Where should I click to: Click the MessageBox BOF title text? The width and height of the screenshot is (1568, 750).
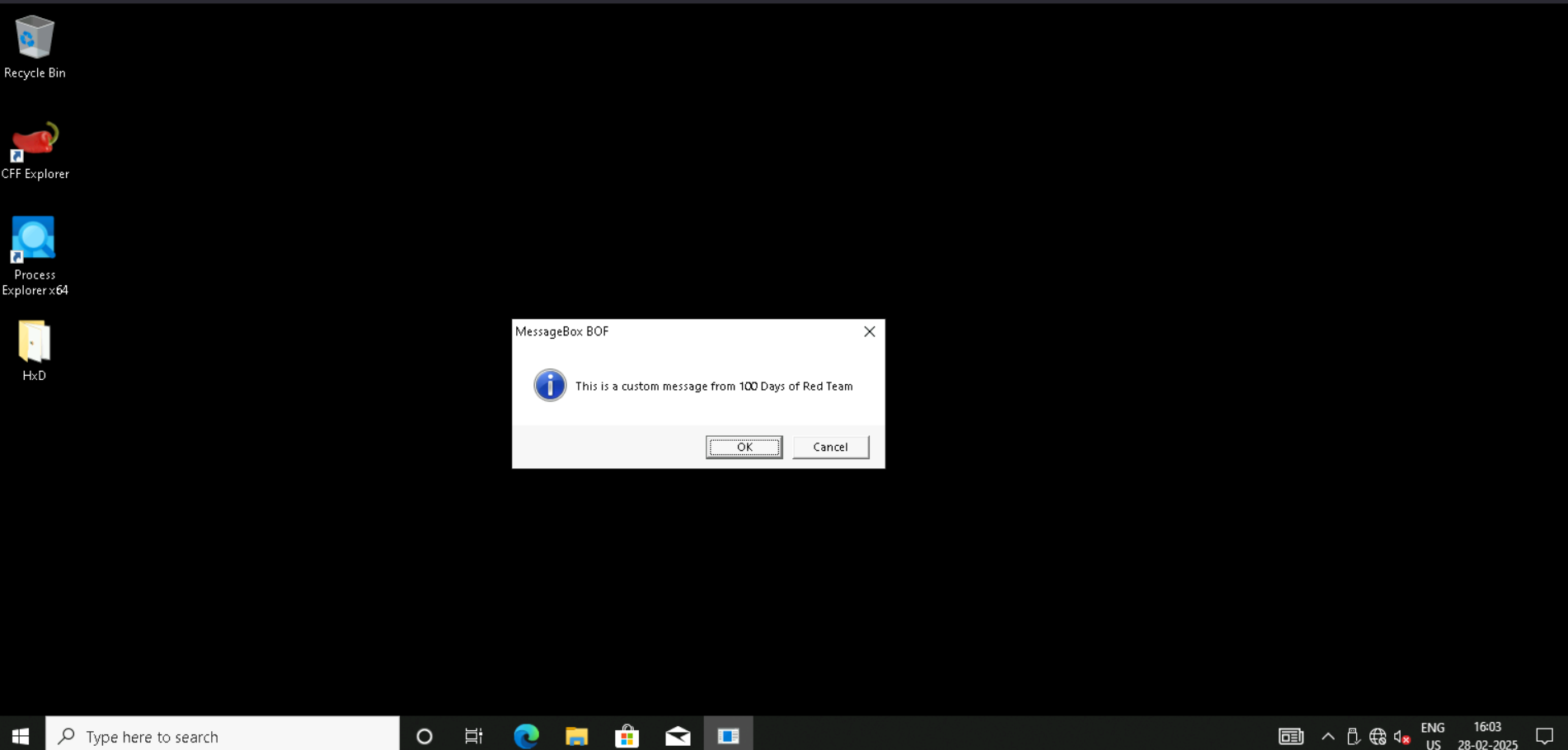pos(561,331)
